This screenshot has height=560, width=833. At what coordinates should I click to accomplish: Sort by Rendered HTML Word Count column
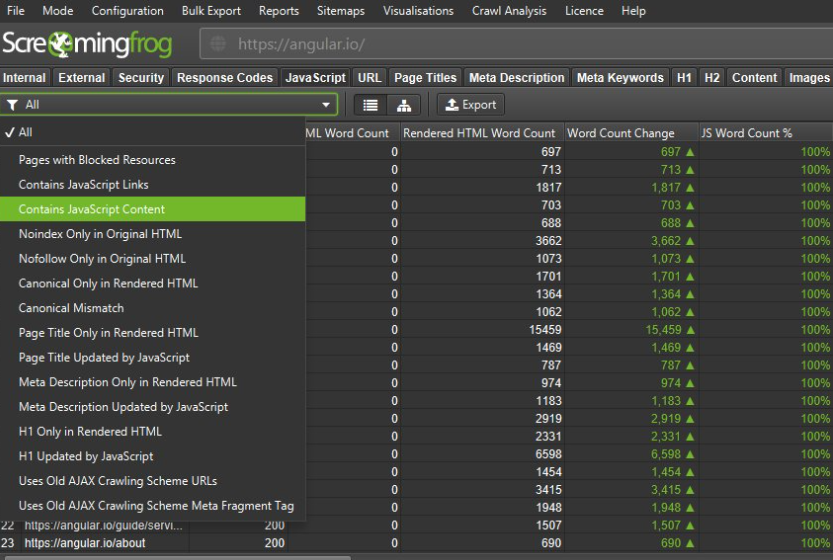click(x=481, y=133)
